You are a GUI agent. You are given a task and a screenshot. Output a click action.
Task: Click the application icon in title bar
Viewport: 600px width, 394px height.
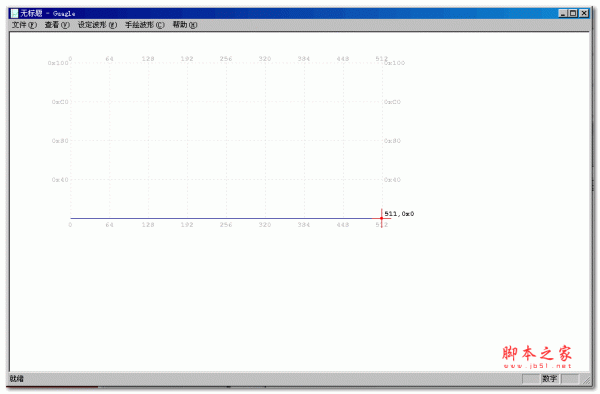(x=14, y=13)
